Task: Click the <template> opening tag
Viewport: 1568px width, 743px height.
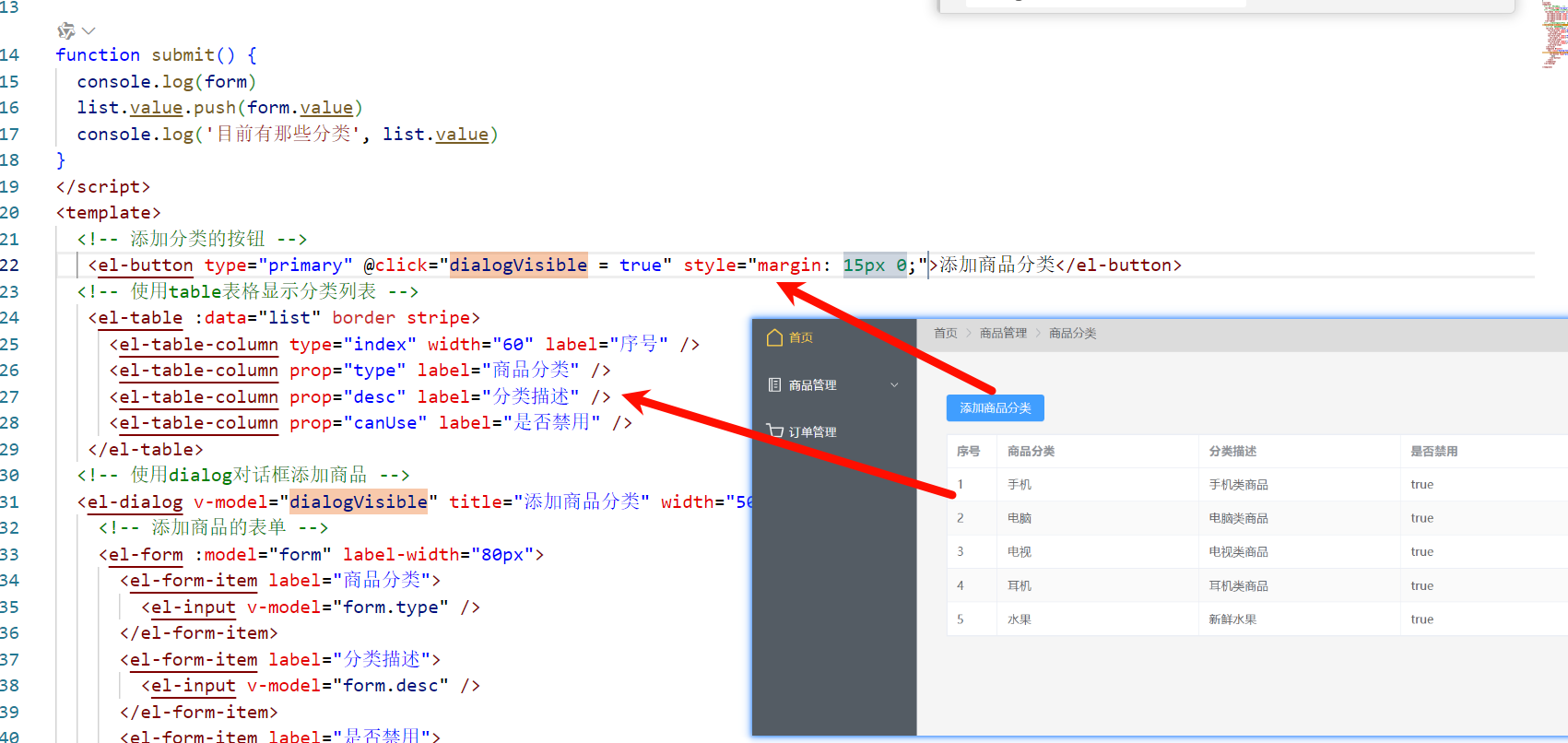Action: (x=108, y=213)
